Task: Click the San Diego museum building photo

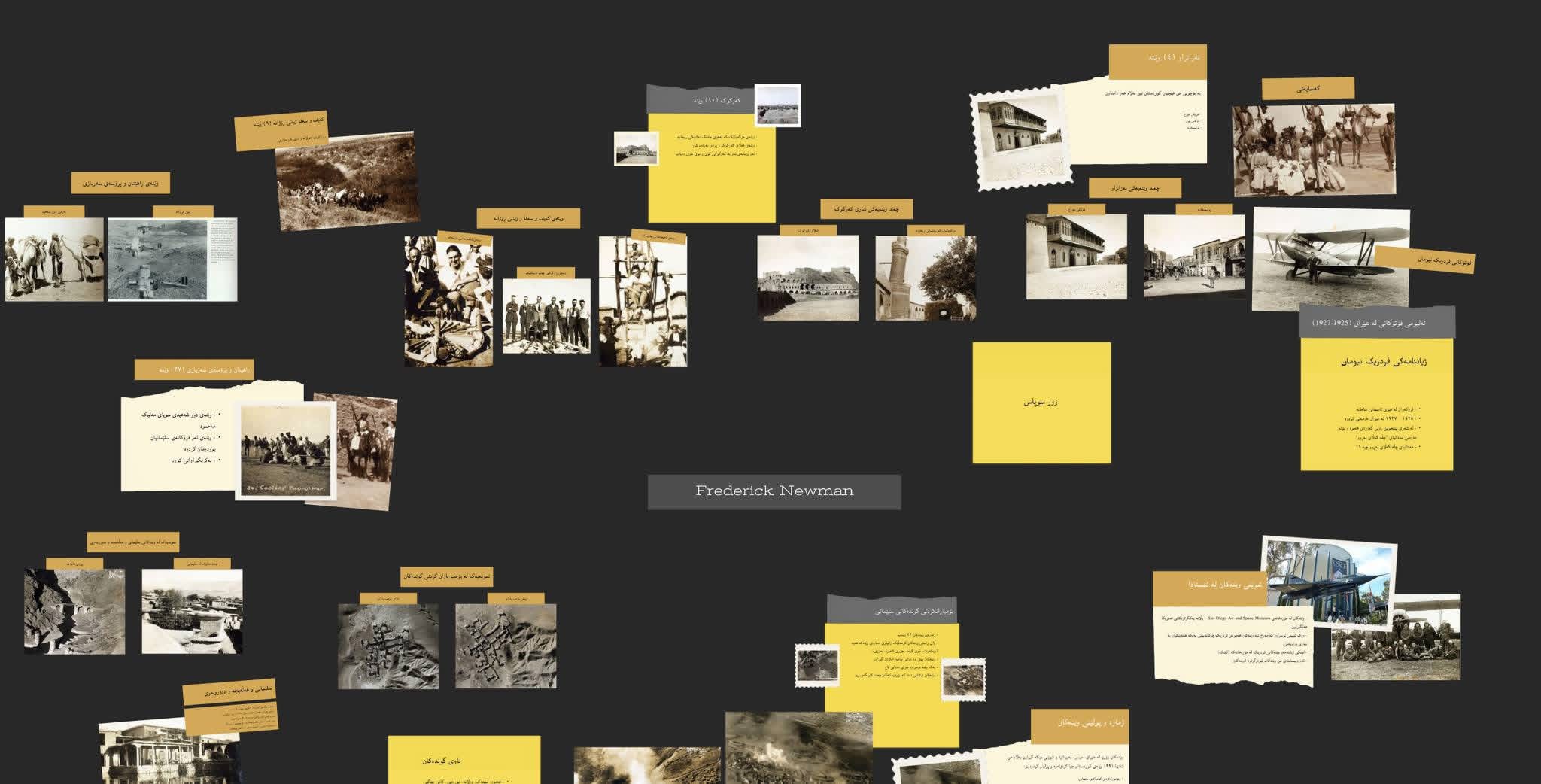Action: pyautogui.click(x=1329, y=582)
